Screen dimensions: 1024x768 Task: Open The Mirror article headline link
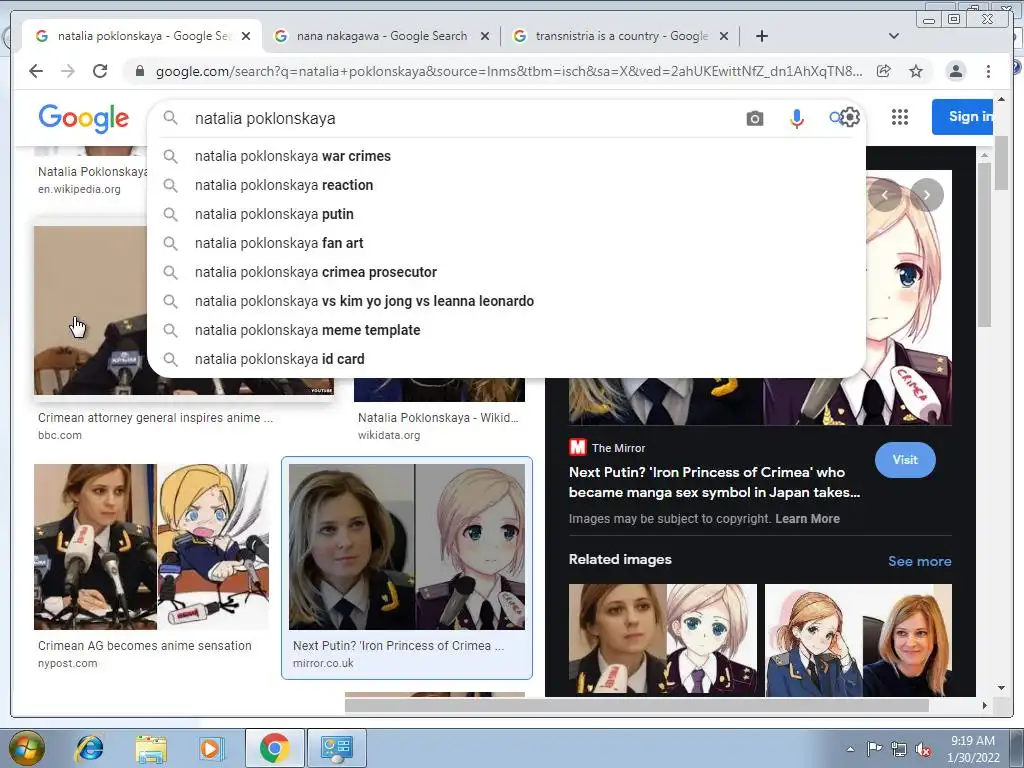(x=714, y=482)
